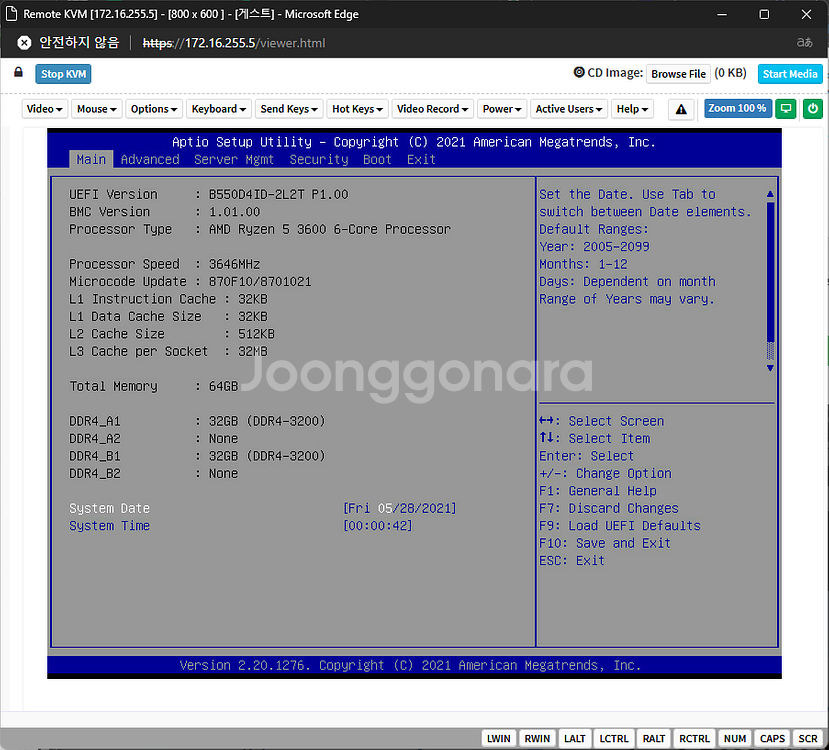Viewport: 829px width, 750px height.
Task: Open the Video dropdown menu
Action: click(45, 109)
